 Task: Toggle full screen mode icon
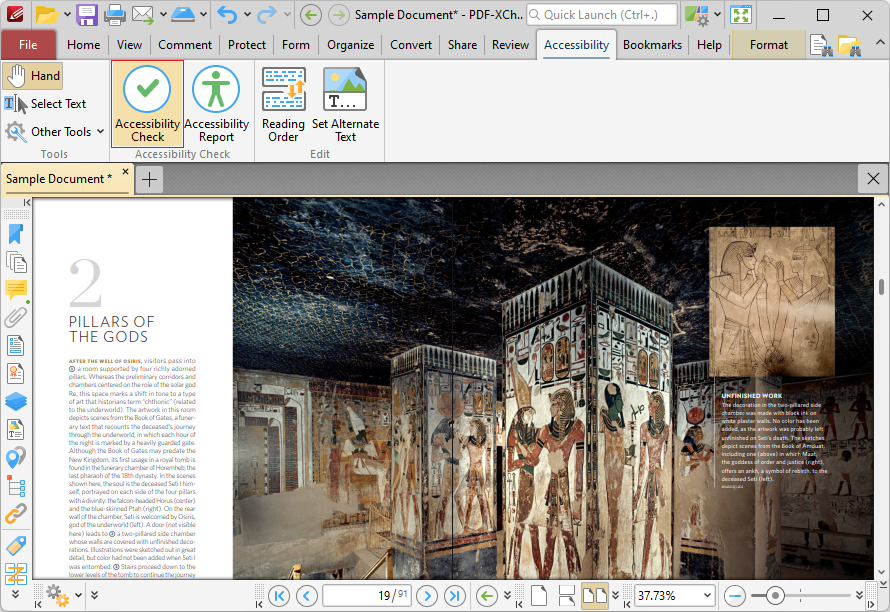click(741, 15)
